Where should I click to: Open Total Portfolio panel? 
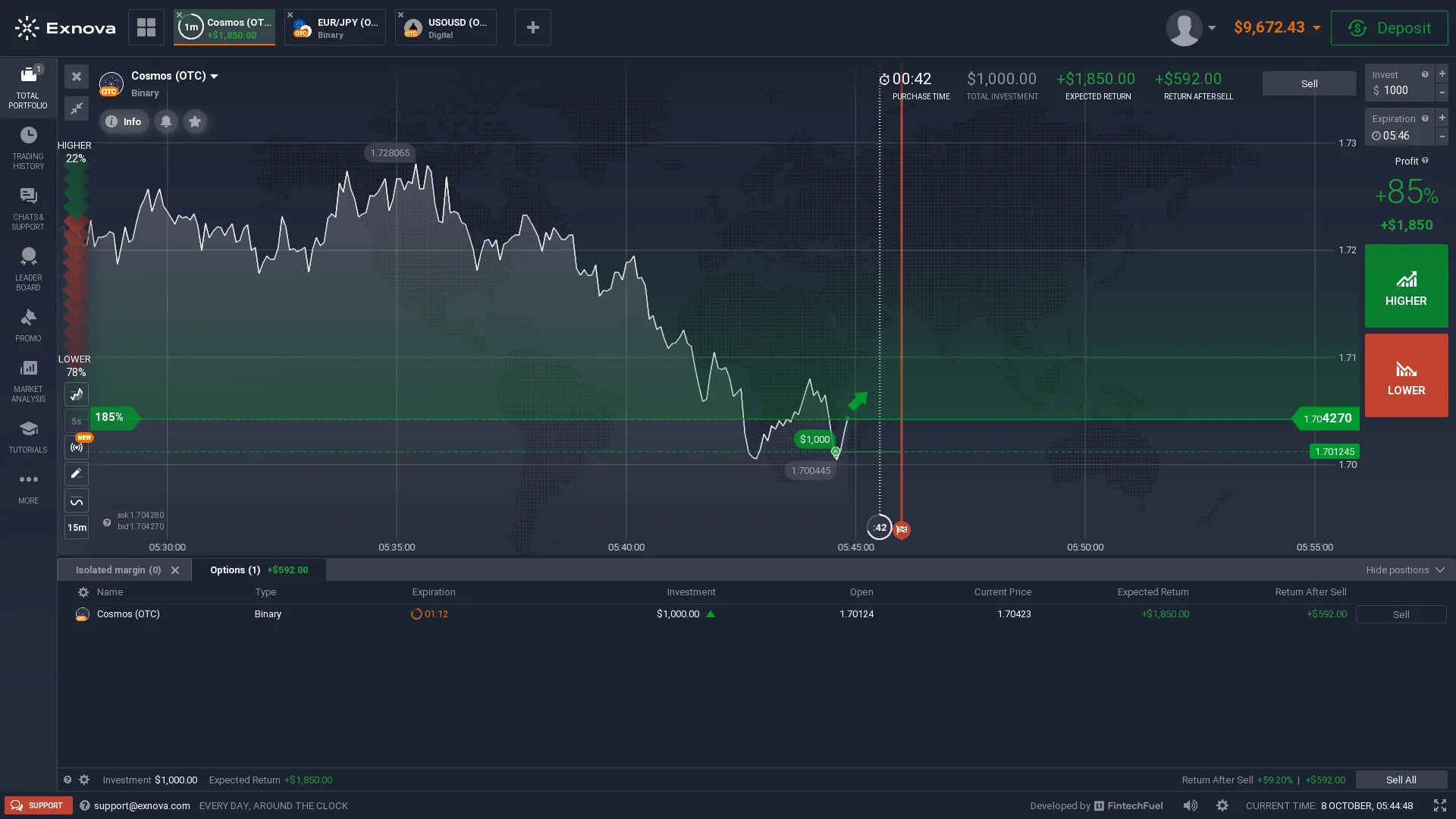[28, 86]
